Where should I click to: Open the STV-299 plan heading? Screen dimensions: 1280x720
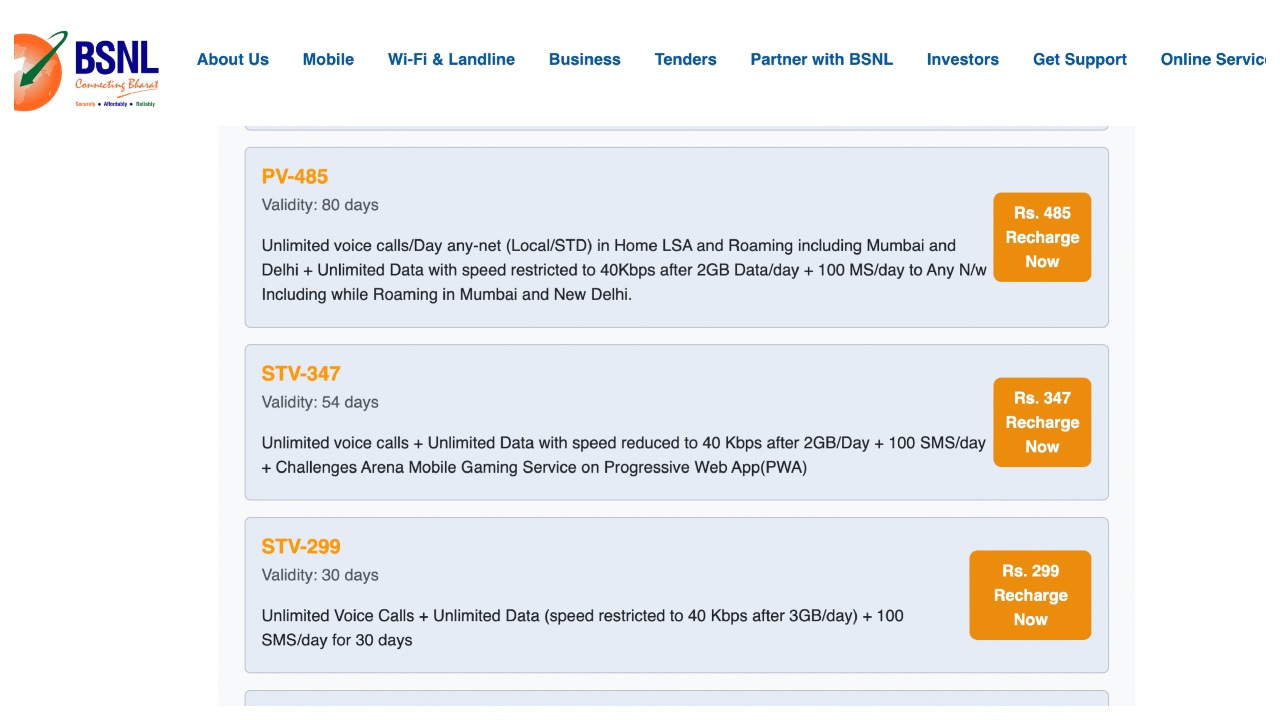(301, 546)
